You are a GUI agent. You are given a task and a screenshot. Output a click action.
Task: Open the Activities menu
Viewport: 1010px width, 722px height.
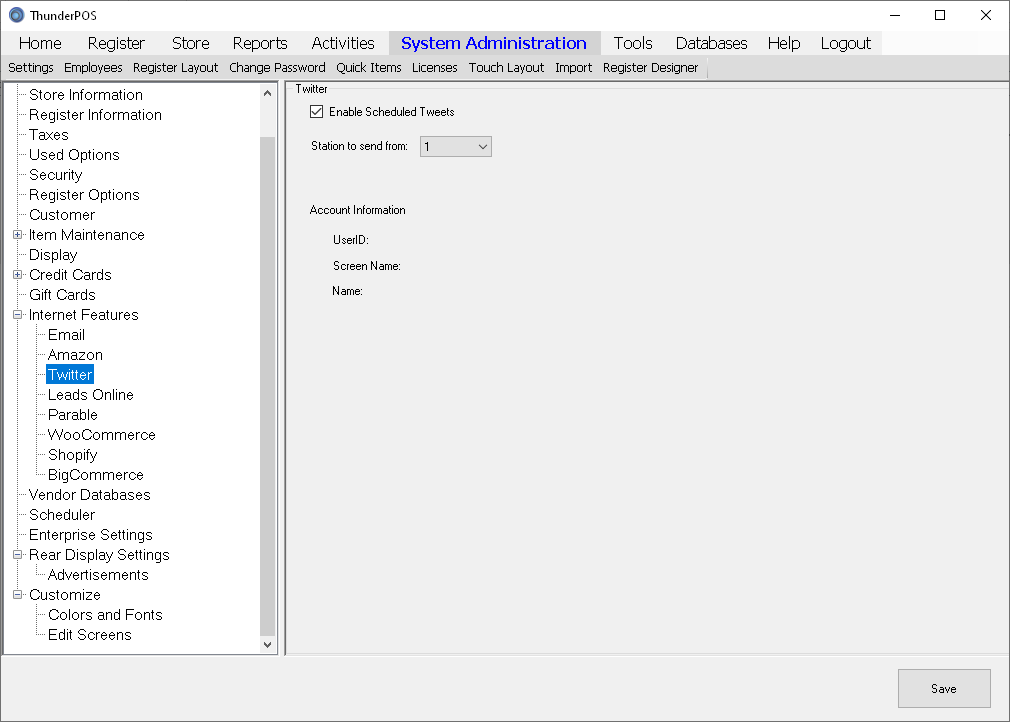[343, 43]
